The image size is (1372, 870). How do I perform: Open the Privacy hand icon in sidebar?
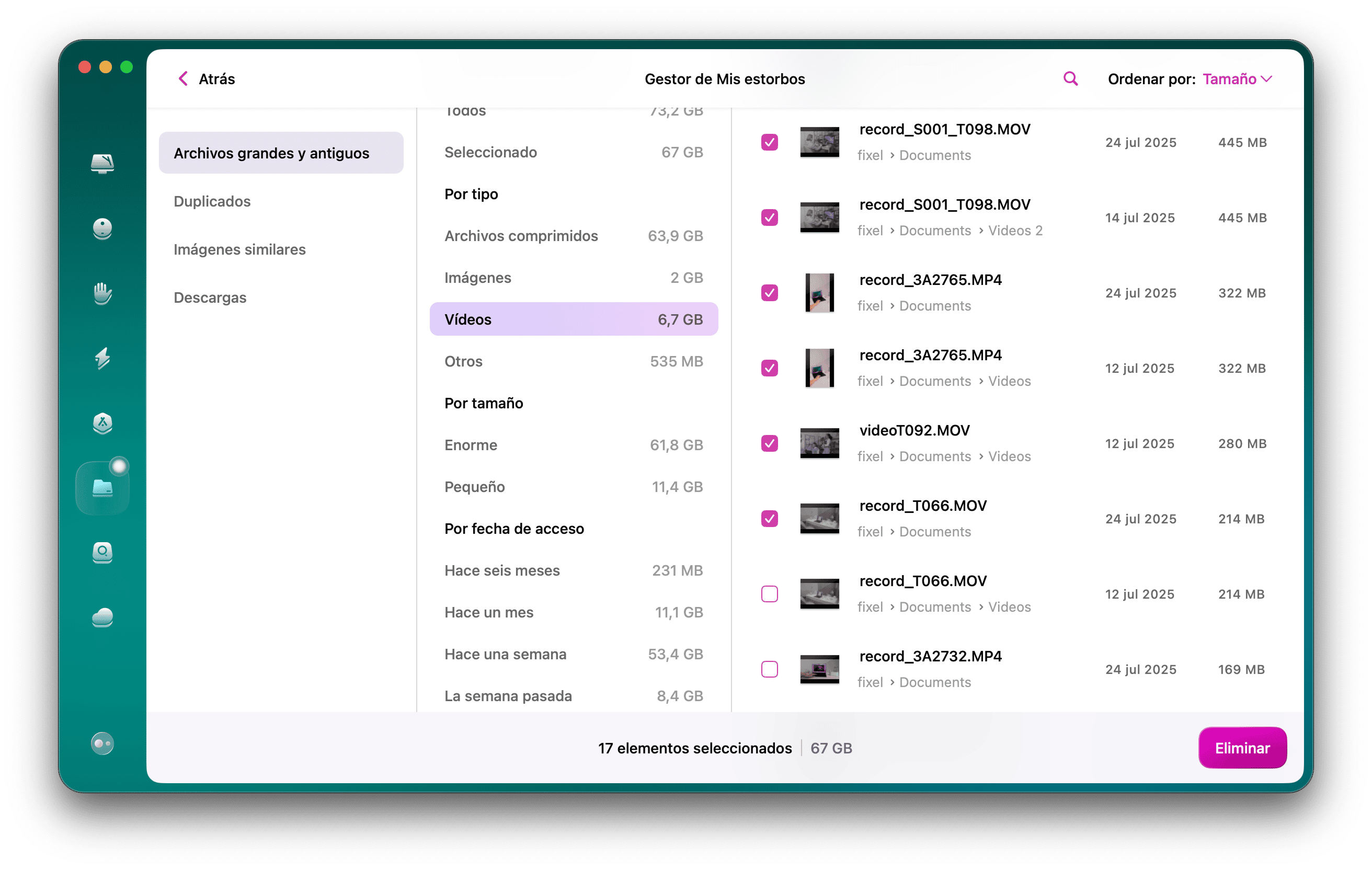coord(102,294)
